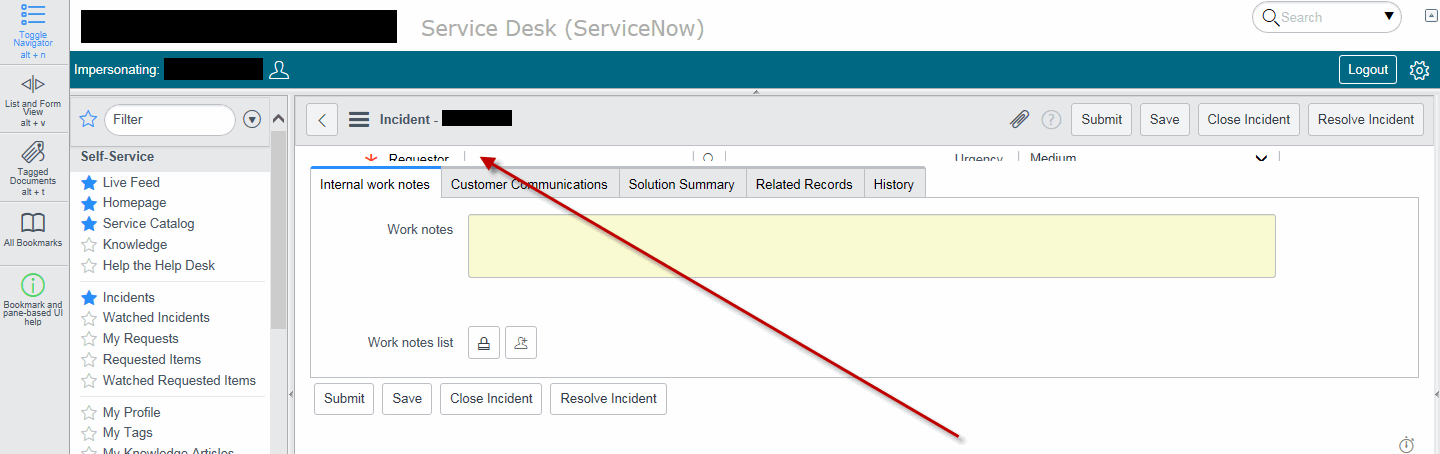Open the Service Catalog module

point(148,224)
